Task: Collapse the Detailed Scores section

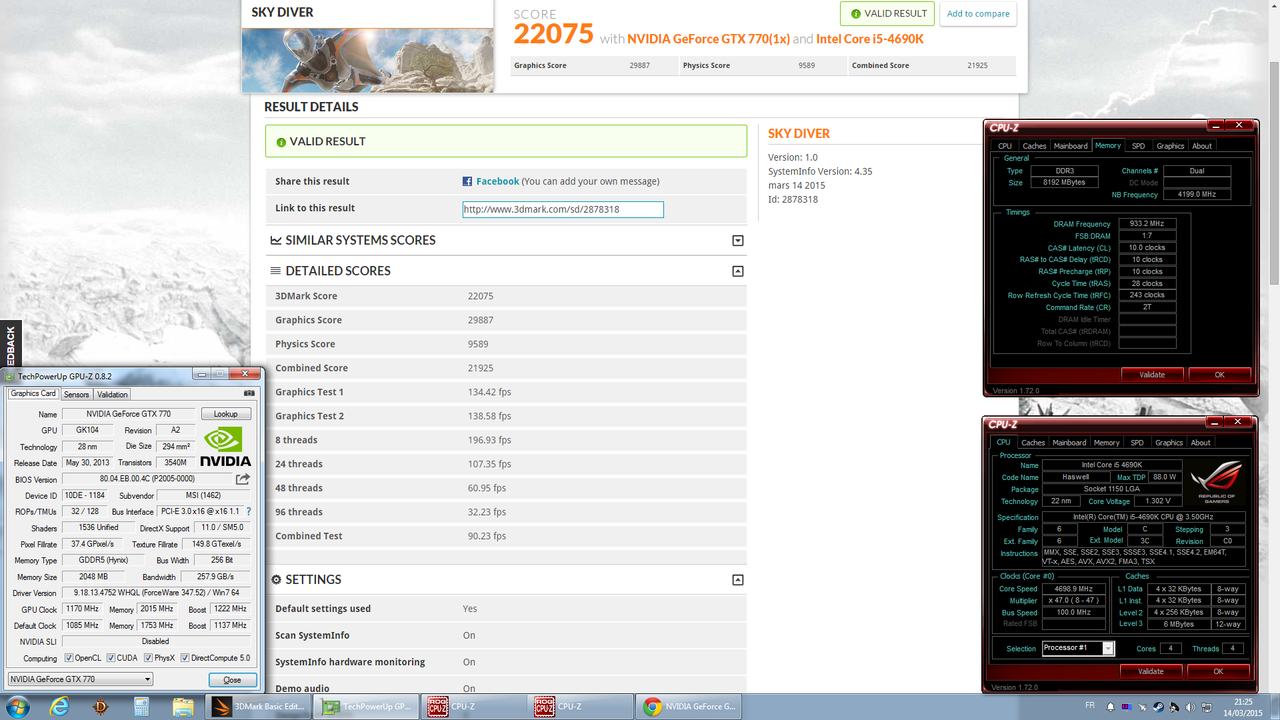Action: click(738, 271)
